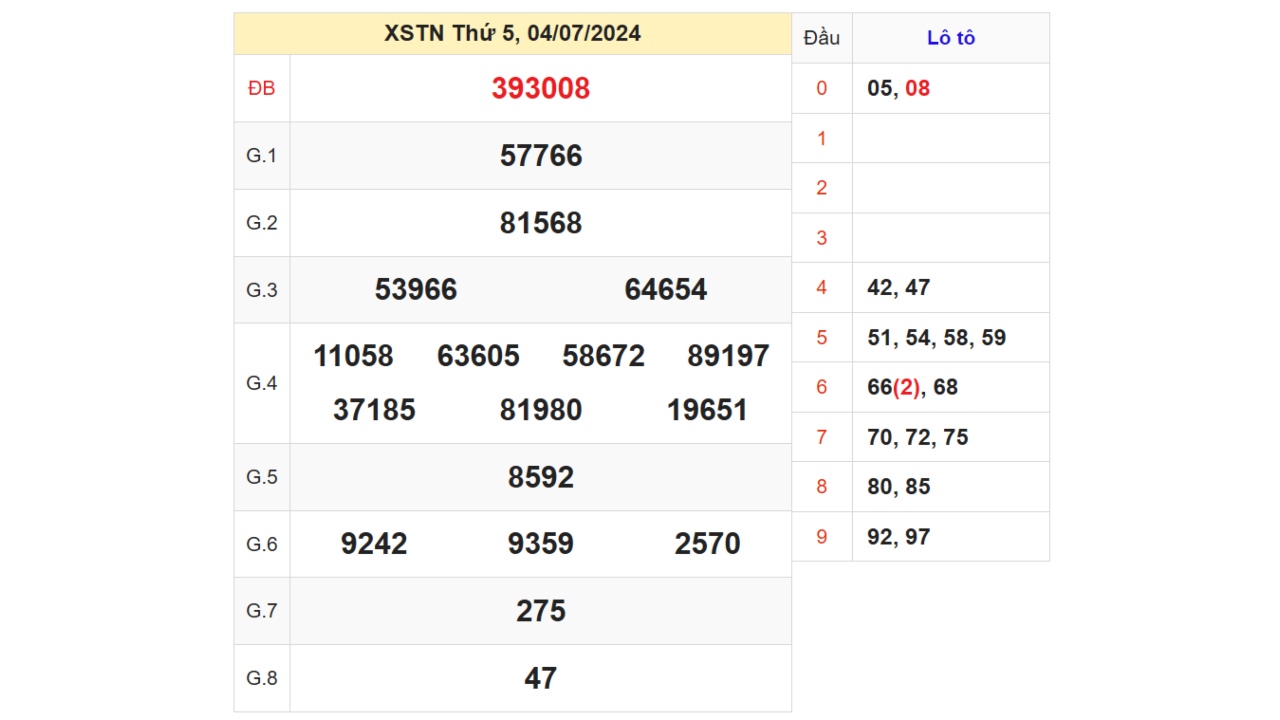Image resolution: width=1280 pixels, height=720 pixels.
Task: Click the G.5 row label
Action: [x=262, y=477]
